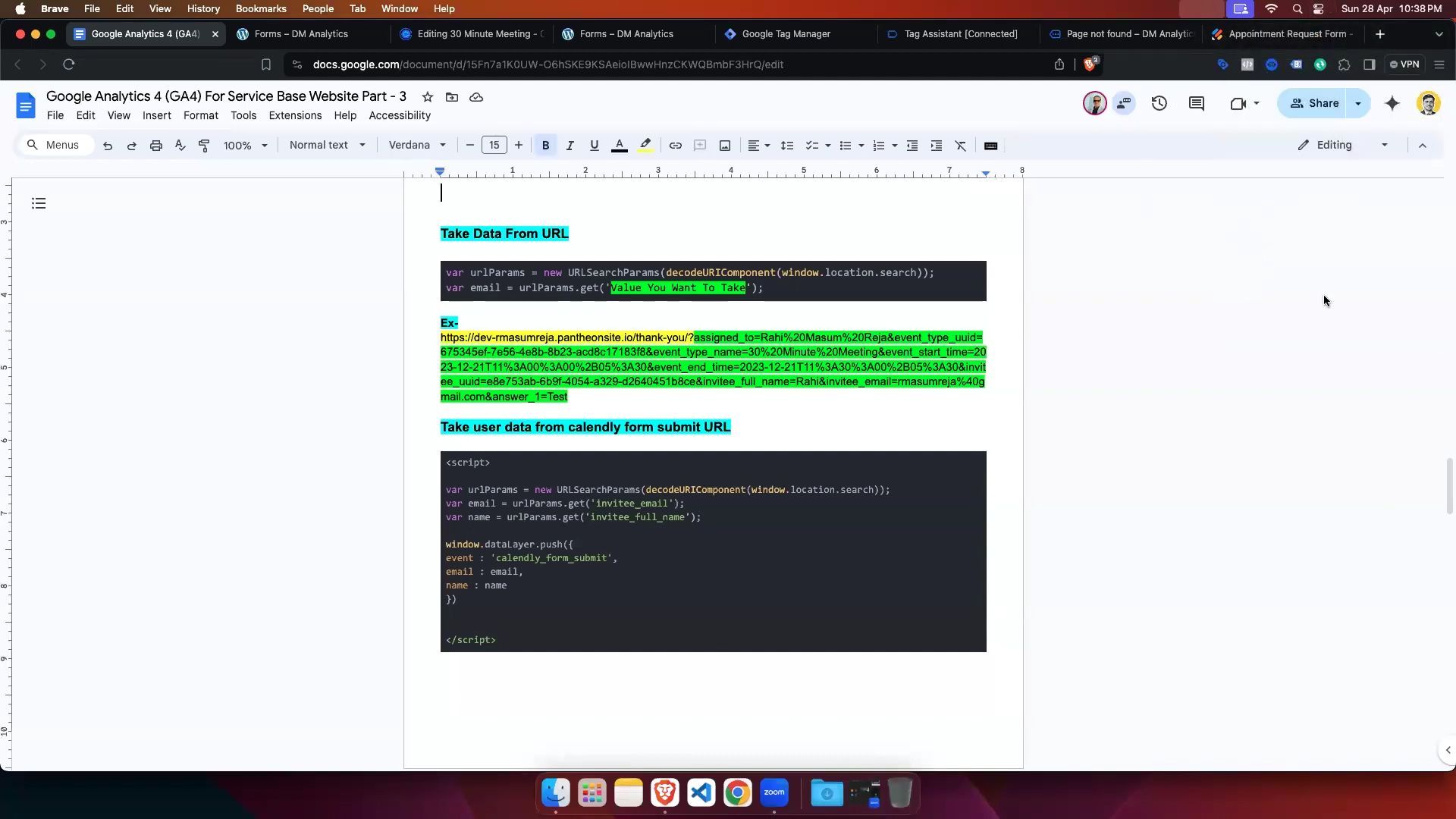Toggle italic formatting

(x=570, y=146)
